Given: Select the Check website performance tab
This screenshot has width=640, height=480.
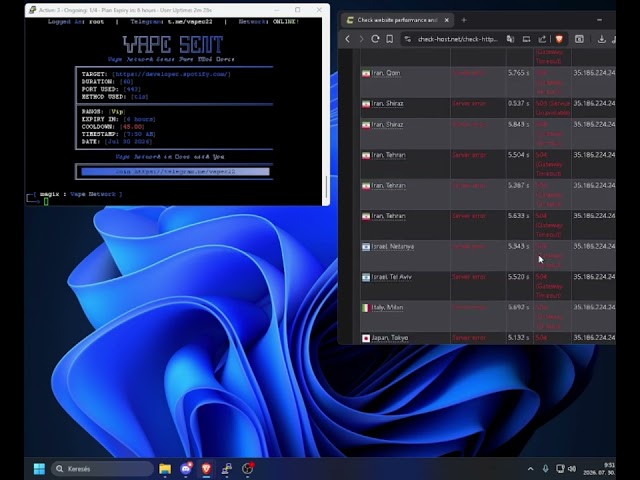Looking at the screenshot, I should coord(398,20).
